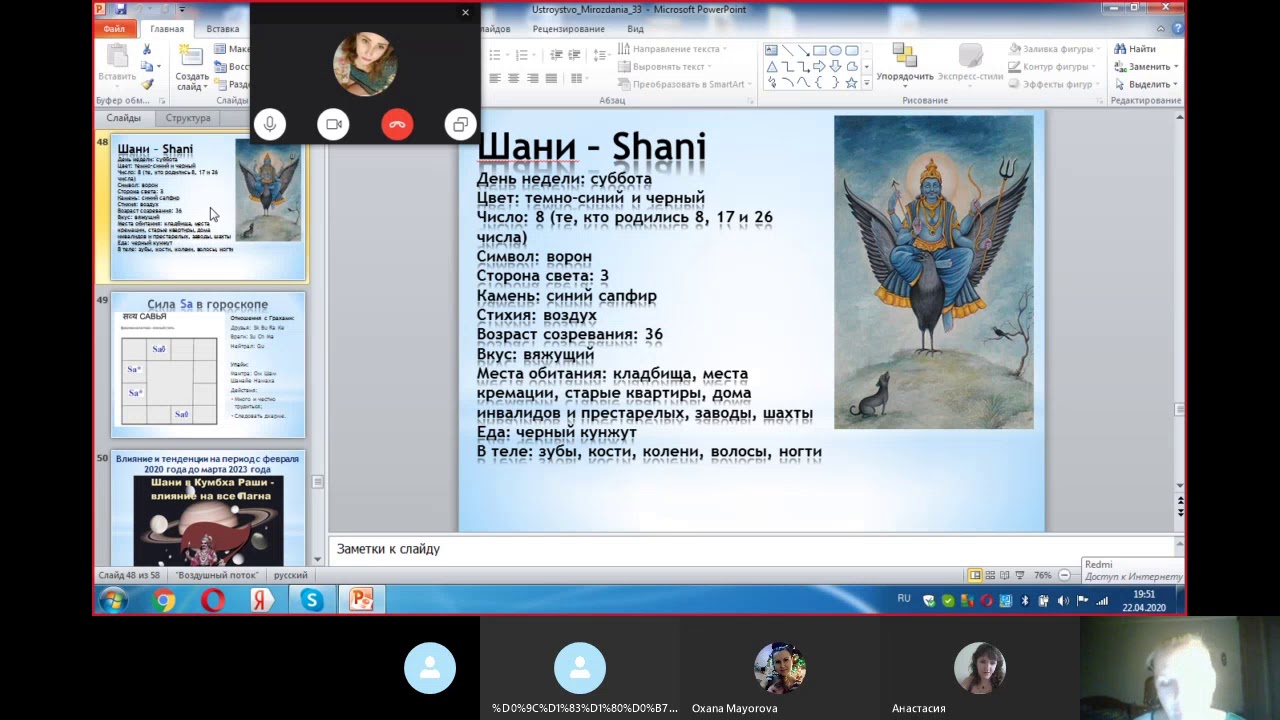Select the straight line shape
1280x720 pixels.
click(787, 50)
